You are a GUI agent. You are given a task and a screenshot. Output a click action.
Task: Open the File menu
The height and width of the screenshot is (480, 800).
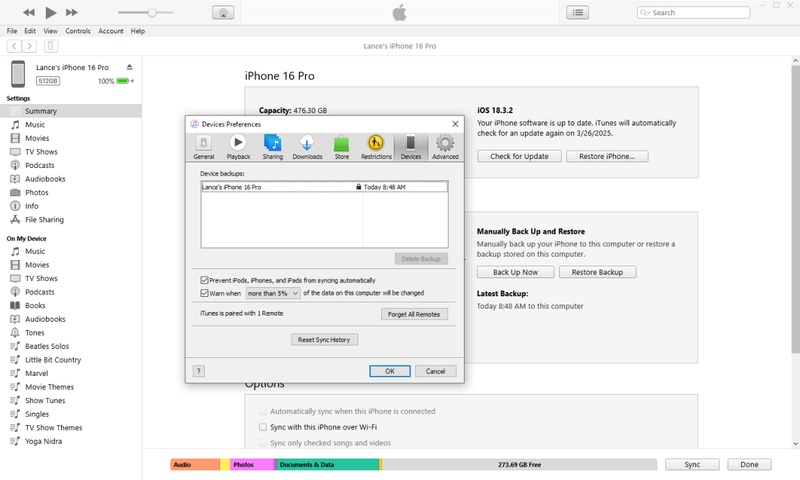pyautogui.click(x=12, y=31)
